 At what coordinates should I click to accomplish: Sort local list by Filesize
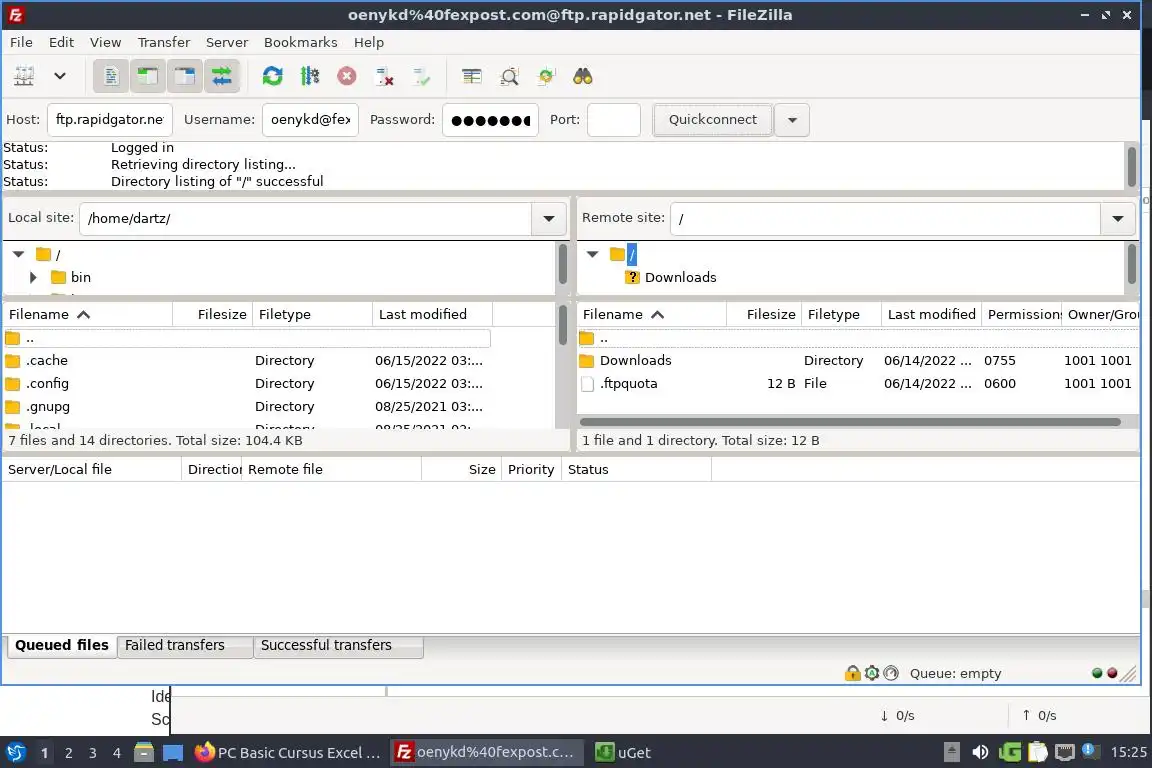(x=212, y=314)
